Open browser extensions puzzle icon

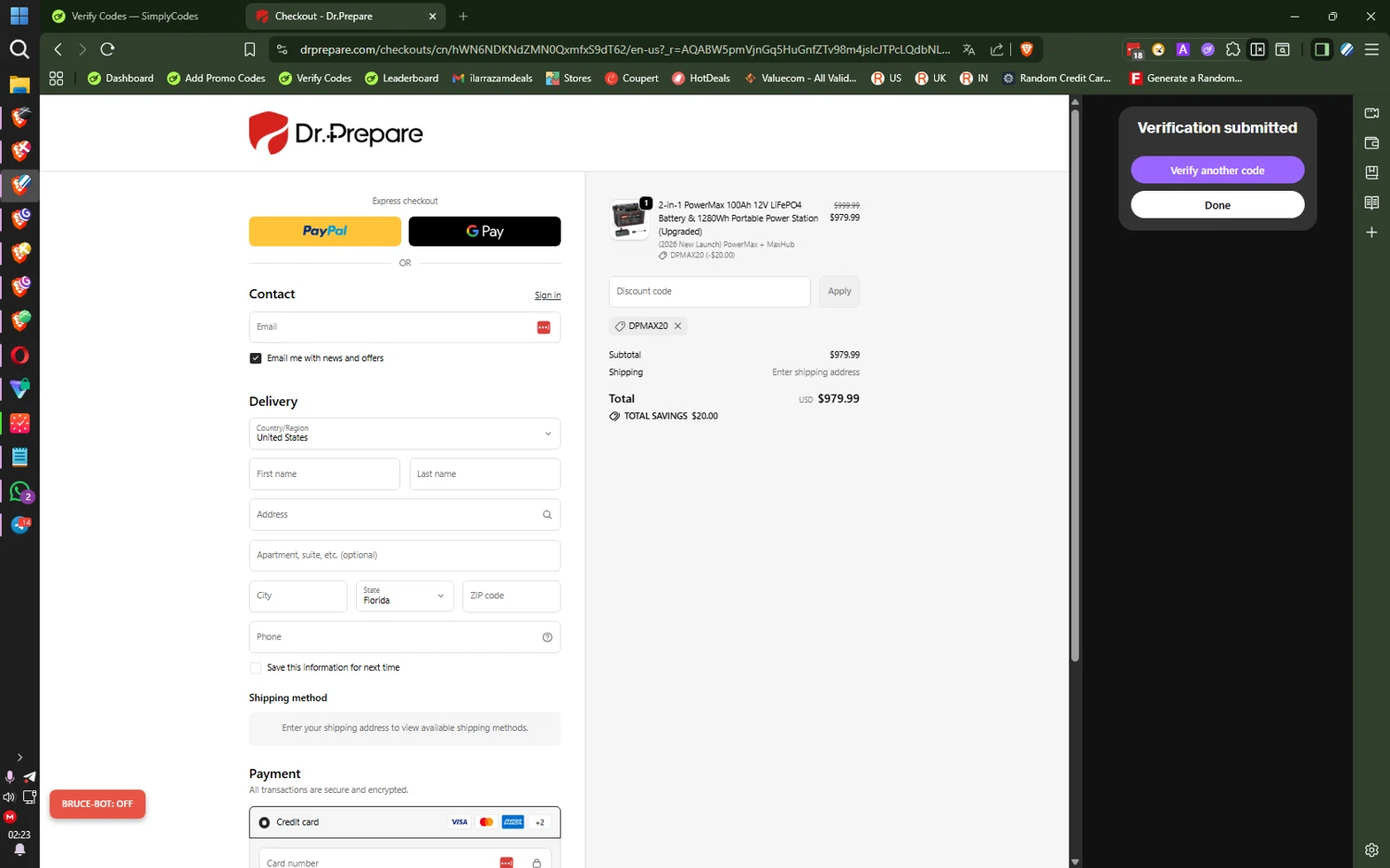click(1232, 49)
